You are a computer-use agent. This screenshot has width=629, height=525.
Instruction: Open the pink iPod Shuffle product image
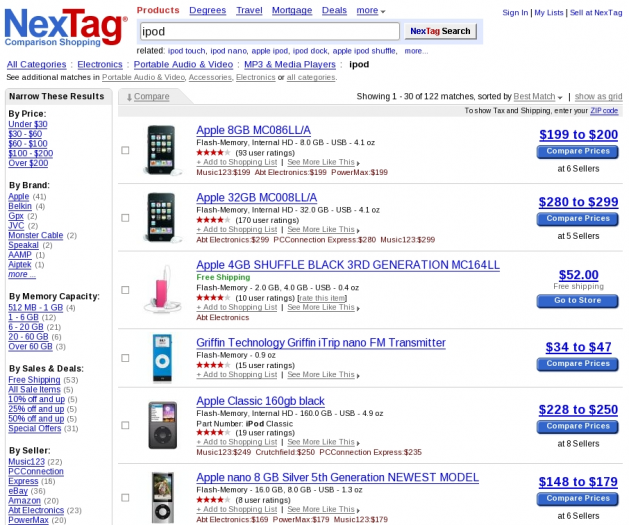pos(163,289)
